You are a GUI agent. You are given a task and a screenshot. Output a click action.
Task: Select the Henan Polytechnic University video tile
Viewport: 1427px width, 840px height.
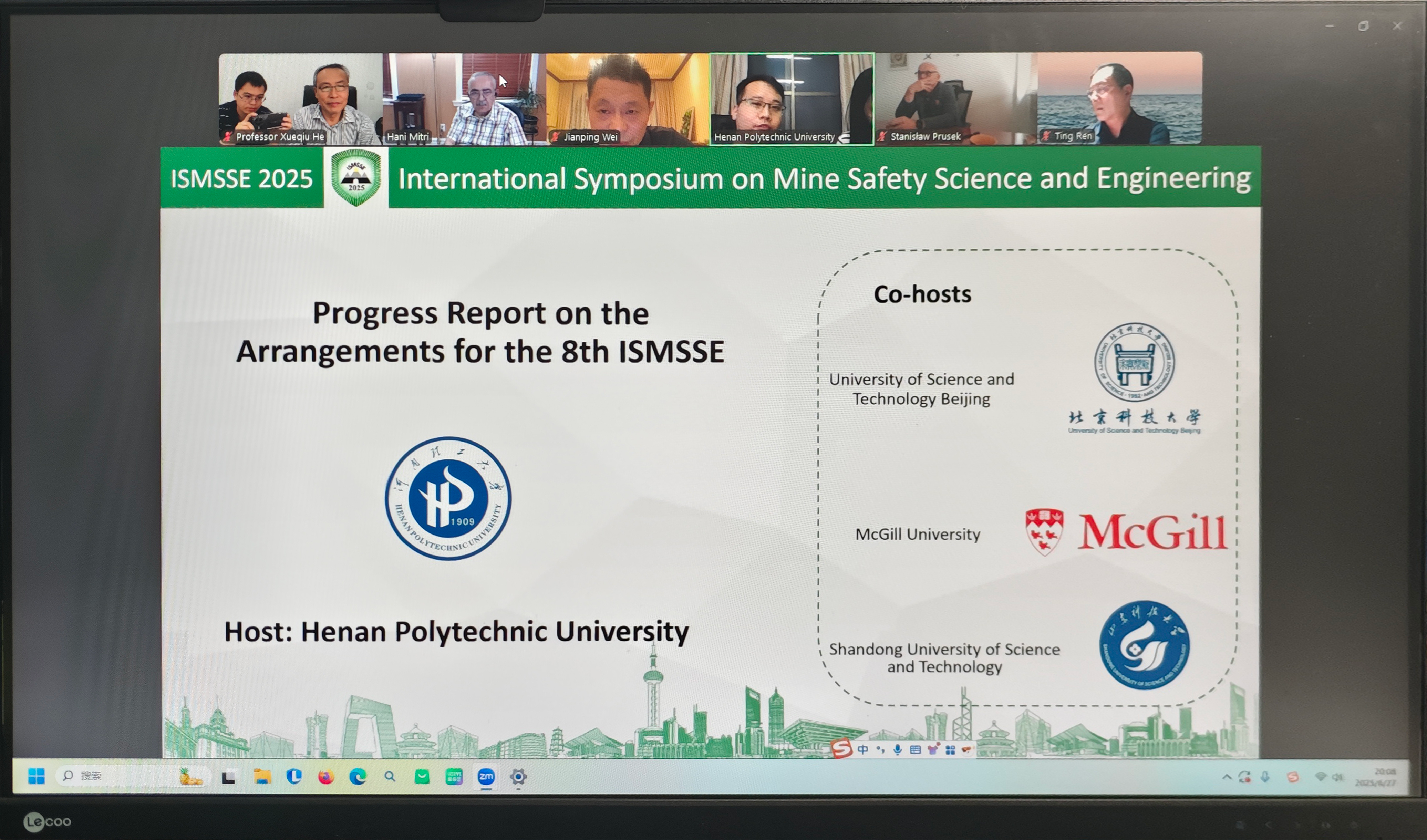click(x=792, y=99)
